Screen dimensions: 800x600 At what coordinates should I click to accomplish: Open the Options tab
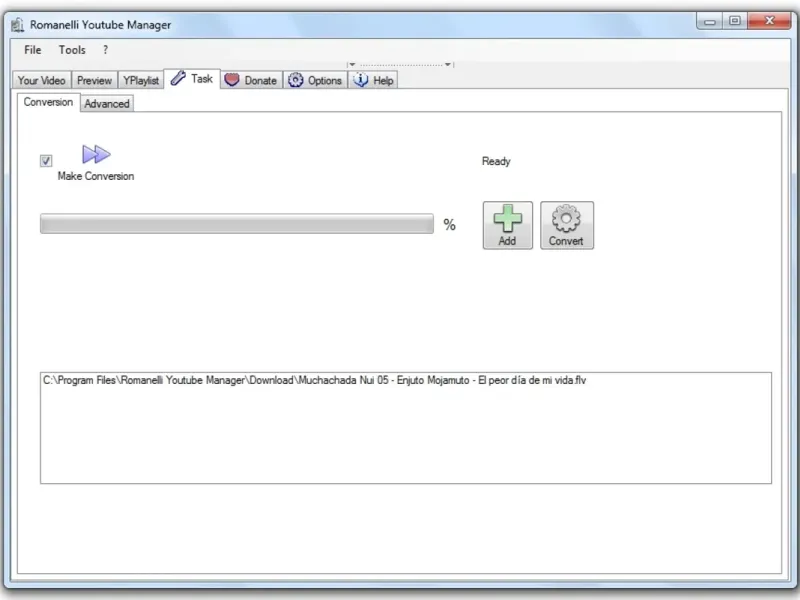[315, 81]
